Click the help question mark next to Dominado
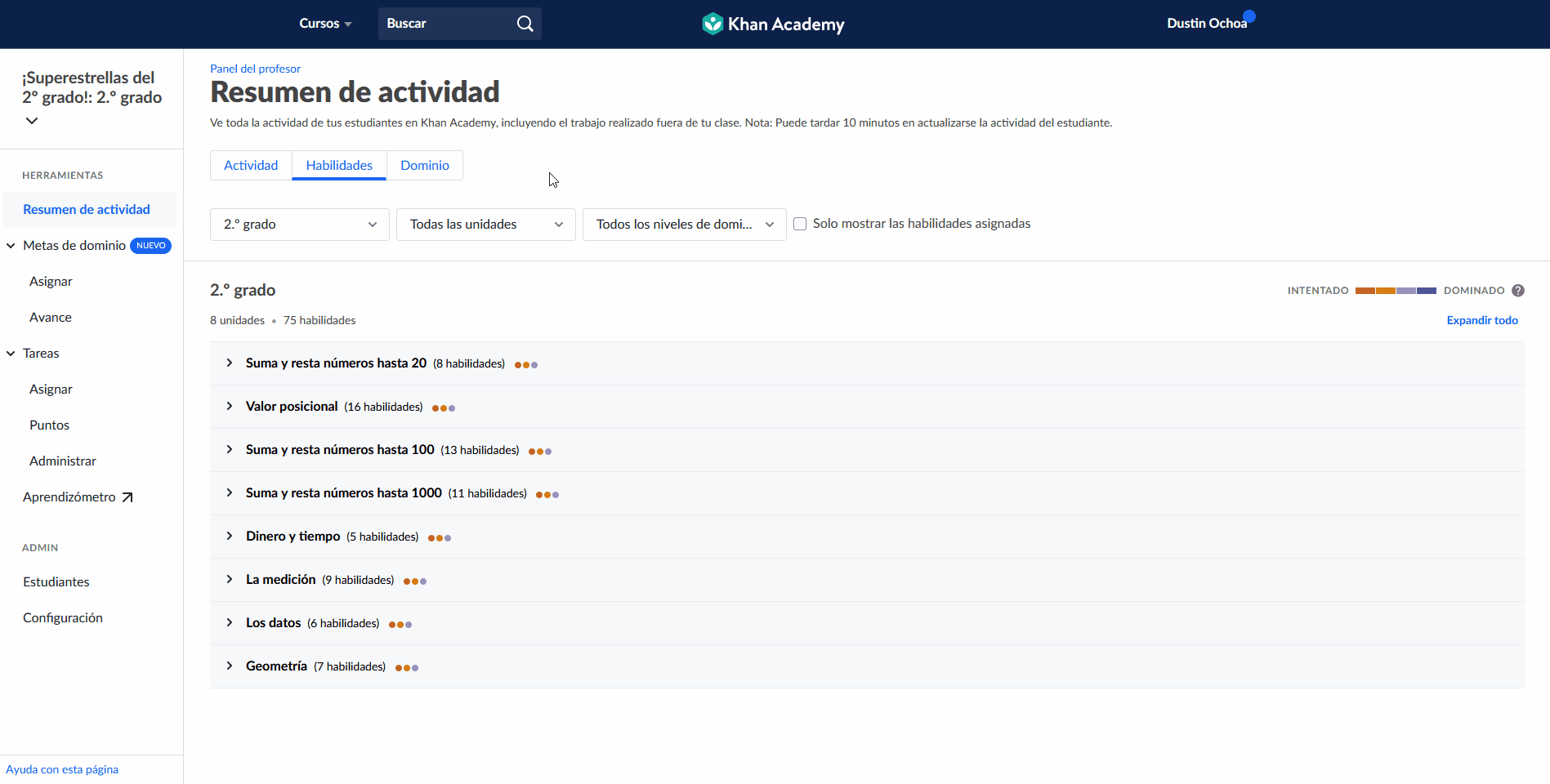The height and width of the screenshot is (784, 1550). [x=1518, y=291]
